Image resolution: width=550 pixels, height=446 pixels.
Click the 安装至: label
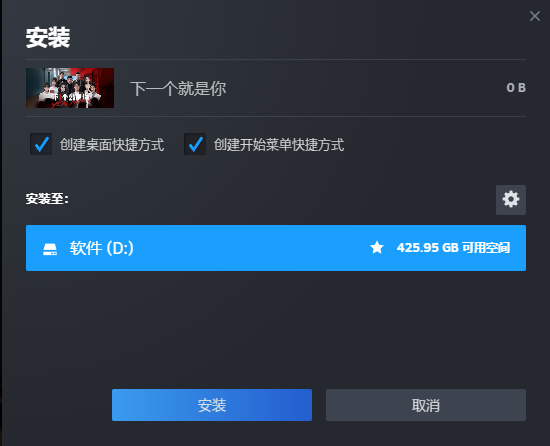click(x=47, y=199)
